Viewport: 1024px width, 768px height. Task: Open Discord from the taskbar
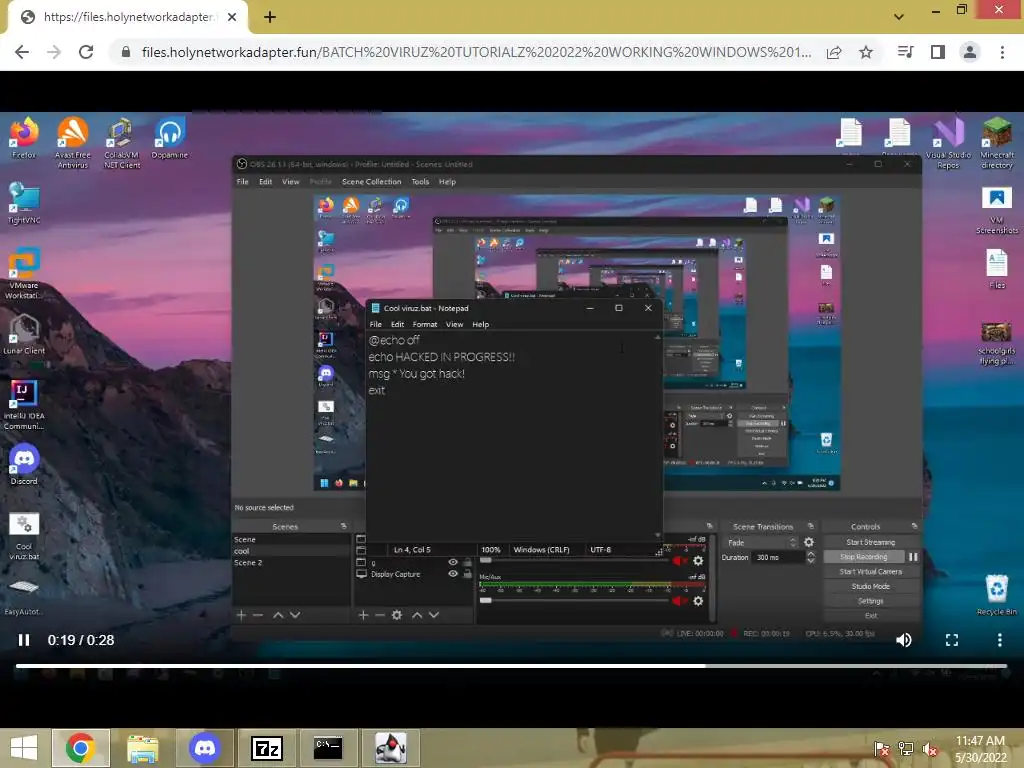click(205, 748)
